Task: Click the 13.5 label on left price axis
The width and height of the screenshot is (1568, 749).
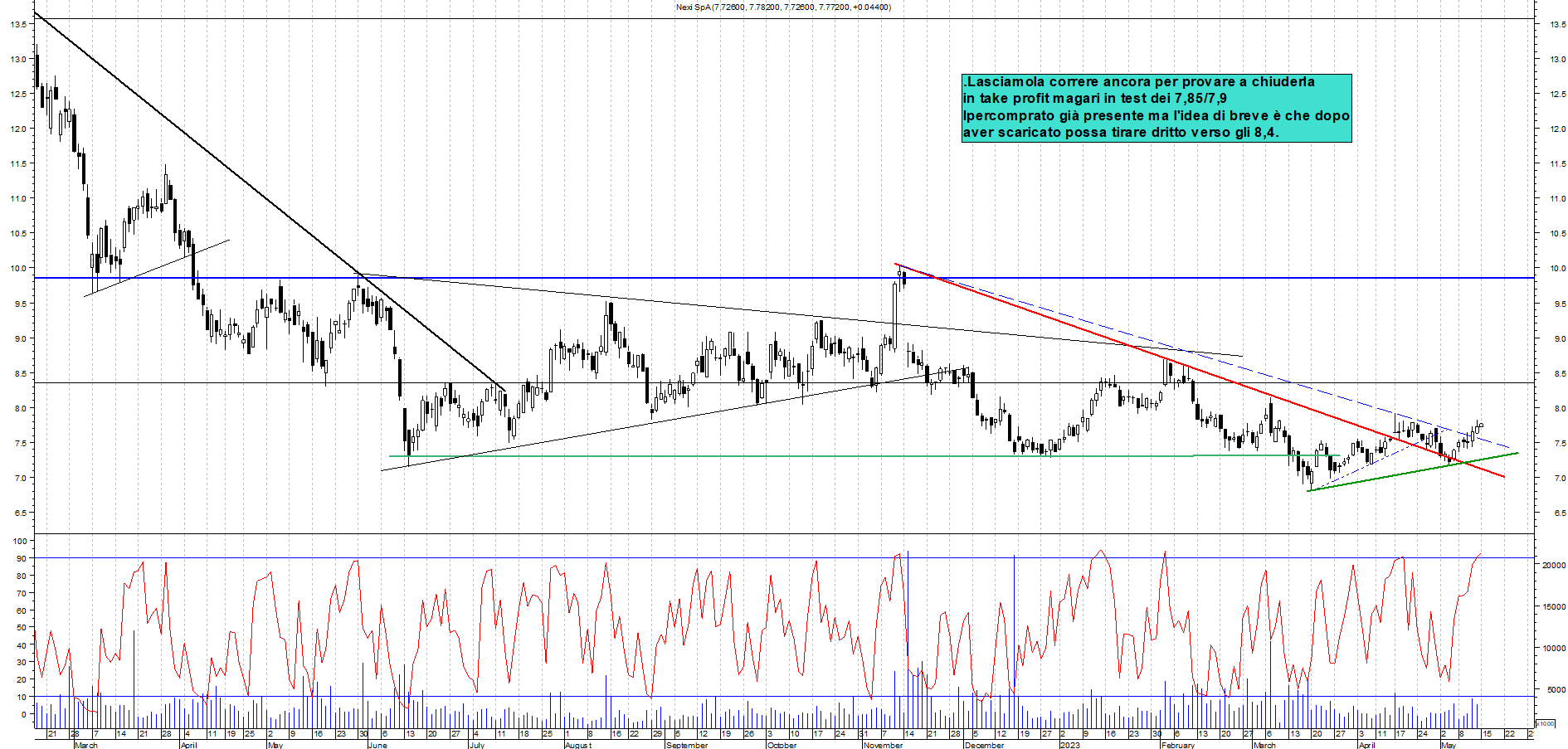Action: (17, 24)
